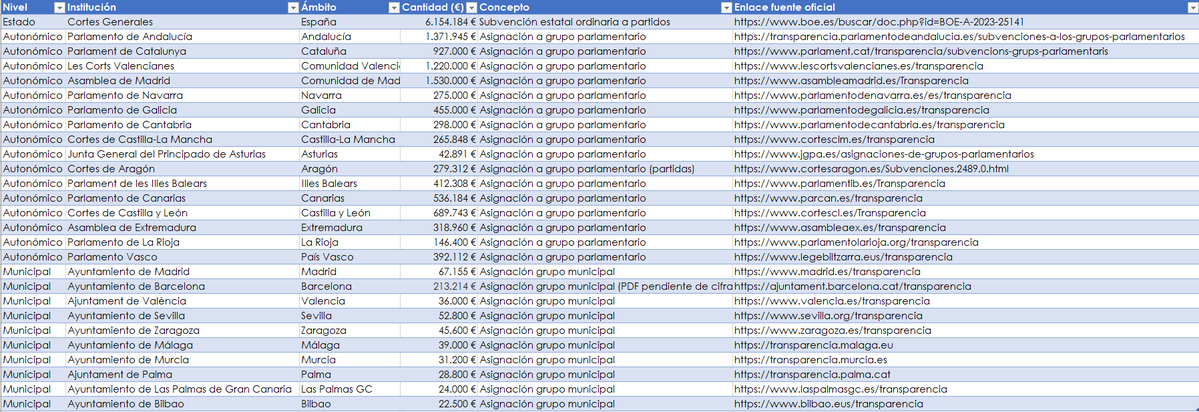Select the Asamblea de Extremadura cell
1199x412 pixels.
point(183,227)
